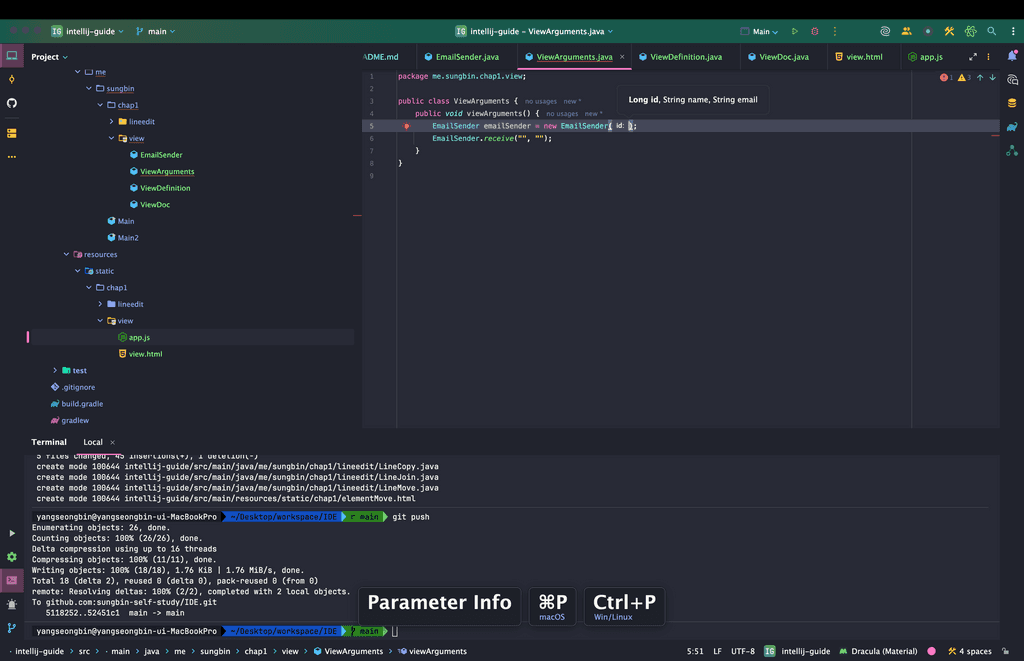Toggle the Terminal tool window button
Image resolution: width=1024 pixels, height=661 pixels.
[x=12, y=580]
